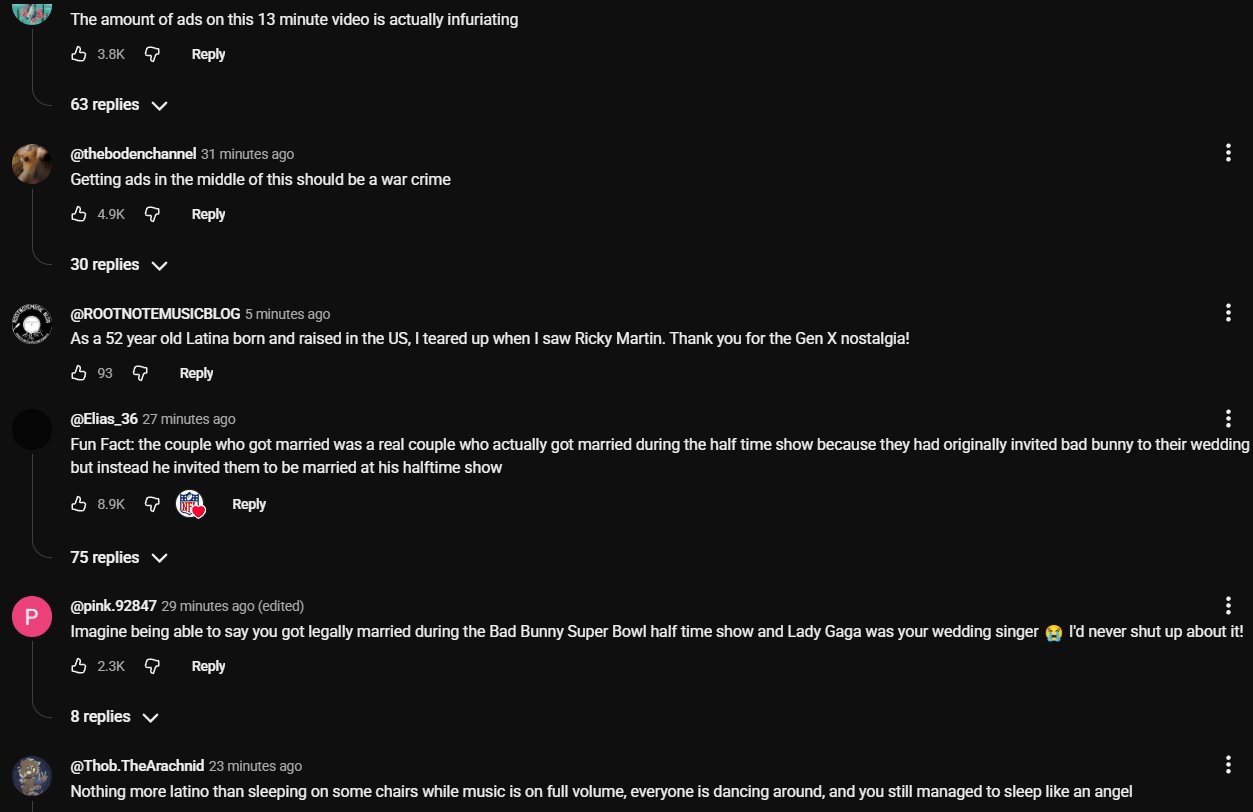
Task: Reply to the ROOTNOTEMUSICBLOG comment
Action: (x=196, y=373)
